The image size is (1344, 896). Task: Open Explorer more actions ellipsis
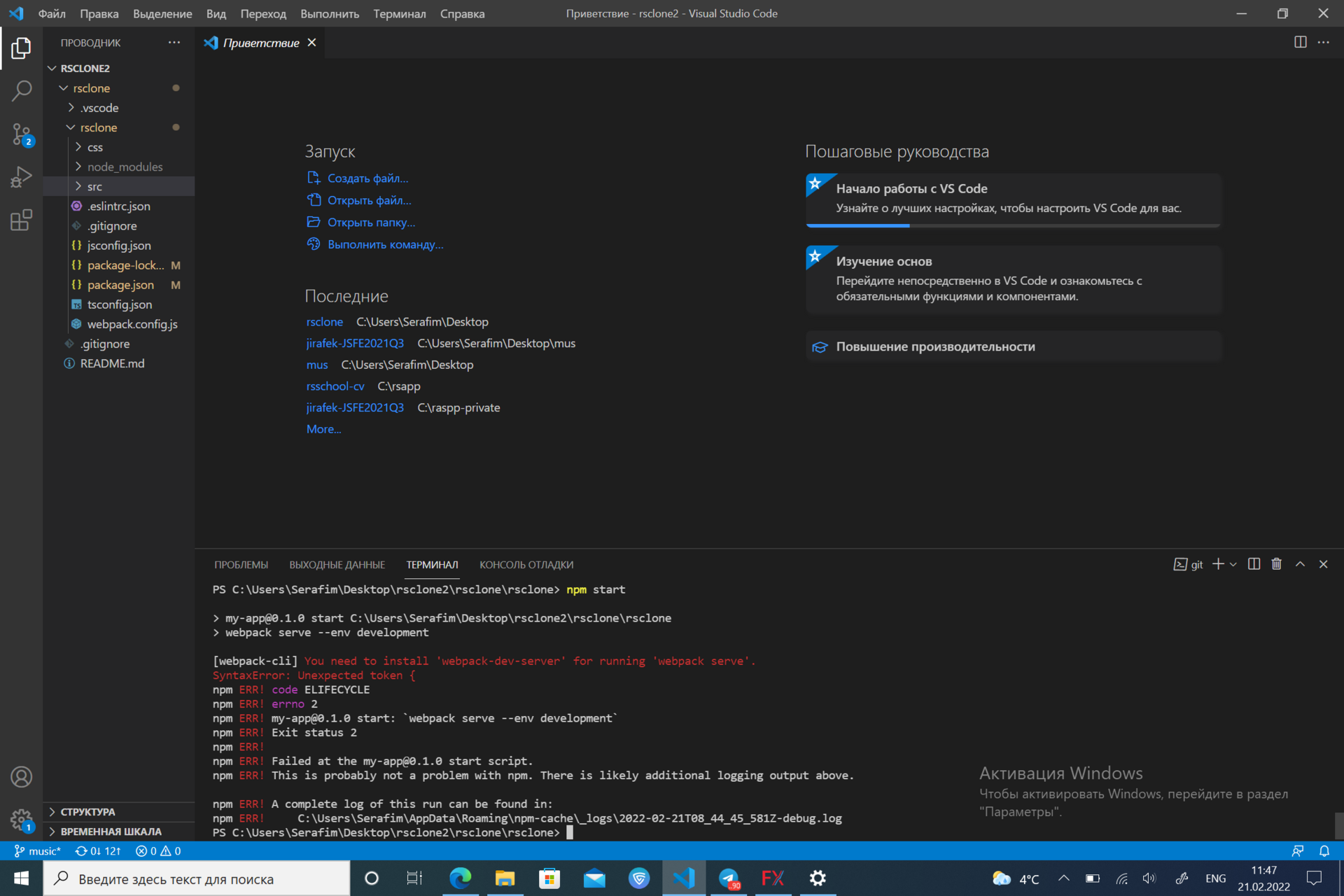[174, 43]
